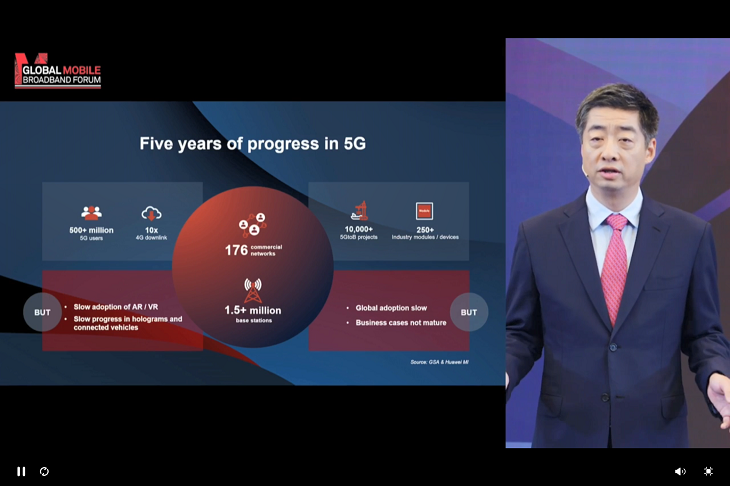Click the reload icon next to pause
This screenshot has height=486, width=730.
coord(45,471)
